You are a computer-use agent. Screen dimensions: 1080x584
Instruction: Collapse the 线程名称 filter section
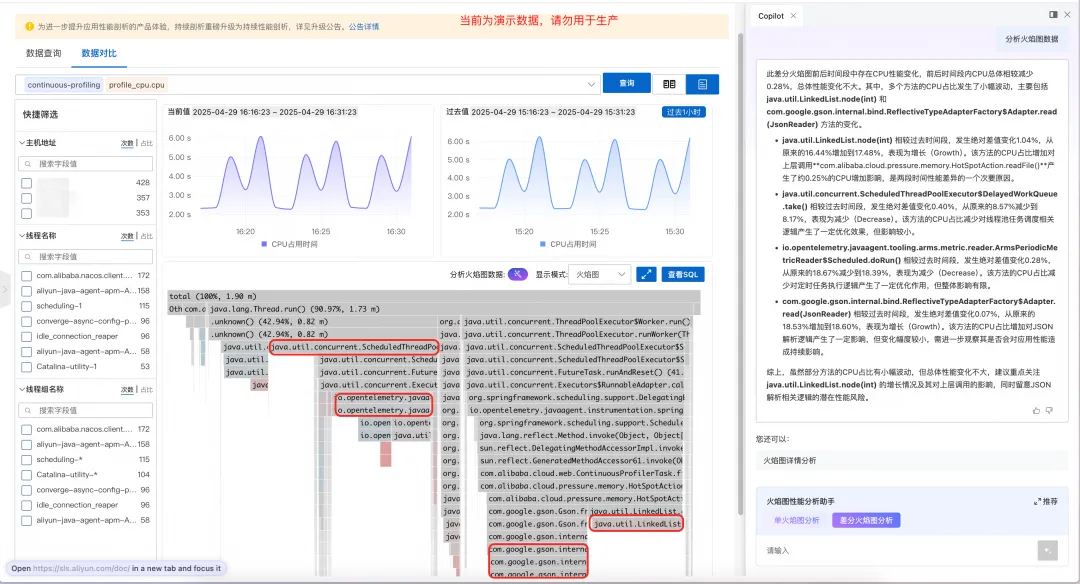pyautogui.click(x=21, y=236)
